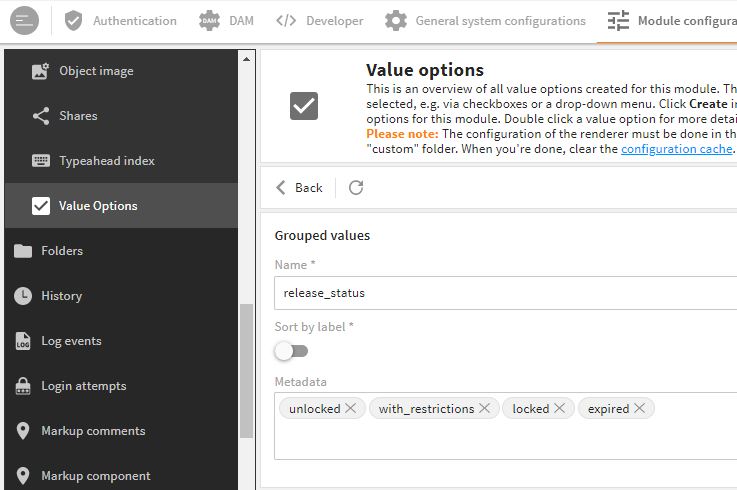Click the General system configurations gear icon
This screenshot has width=737, height=490.
coord(396,21)
